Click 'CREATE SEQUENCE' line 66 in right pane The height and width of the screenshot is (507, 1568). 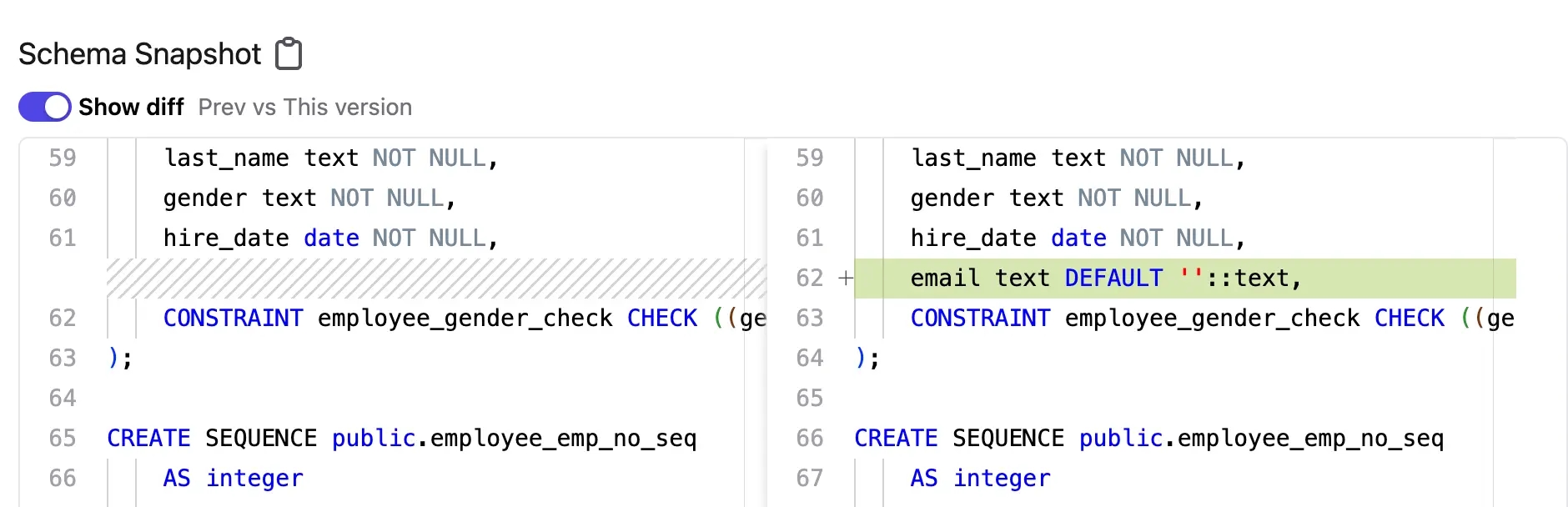coord(1149,439)
